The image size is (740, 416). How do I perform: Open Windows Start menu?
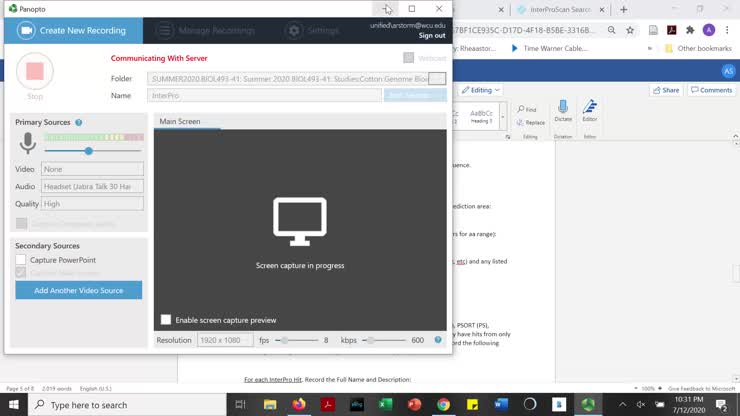click(14, 405)
